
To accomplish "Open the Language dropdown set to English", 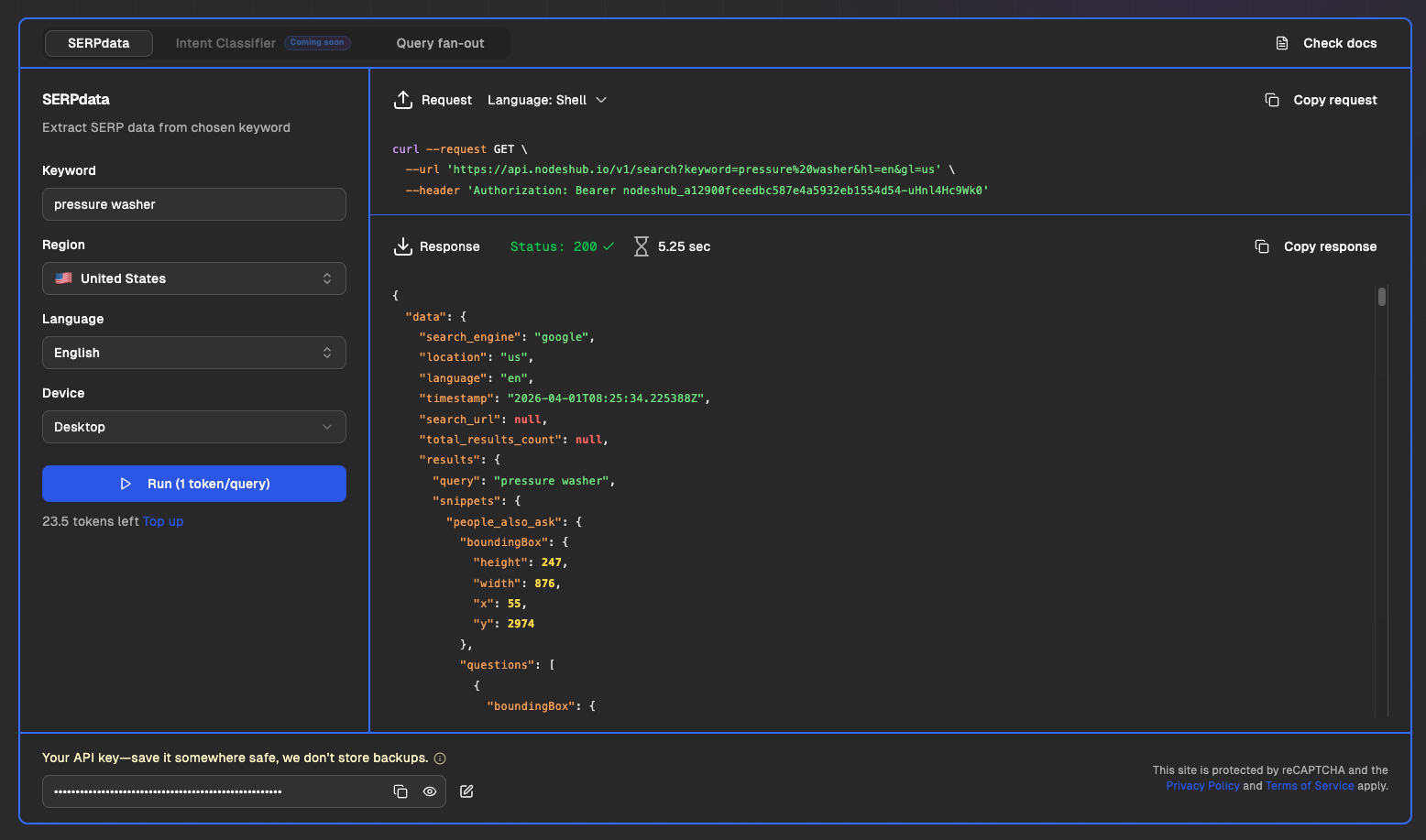I will tap(194, 353).
